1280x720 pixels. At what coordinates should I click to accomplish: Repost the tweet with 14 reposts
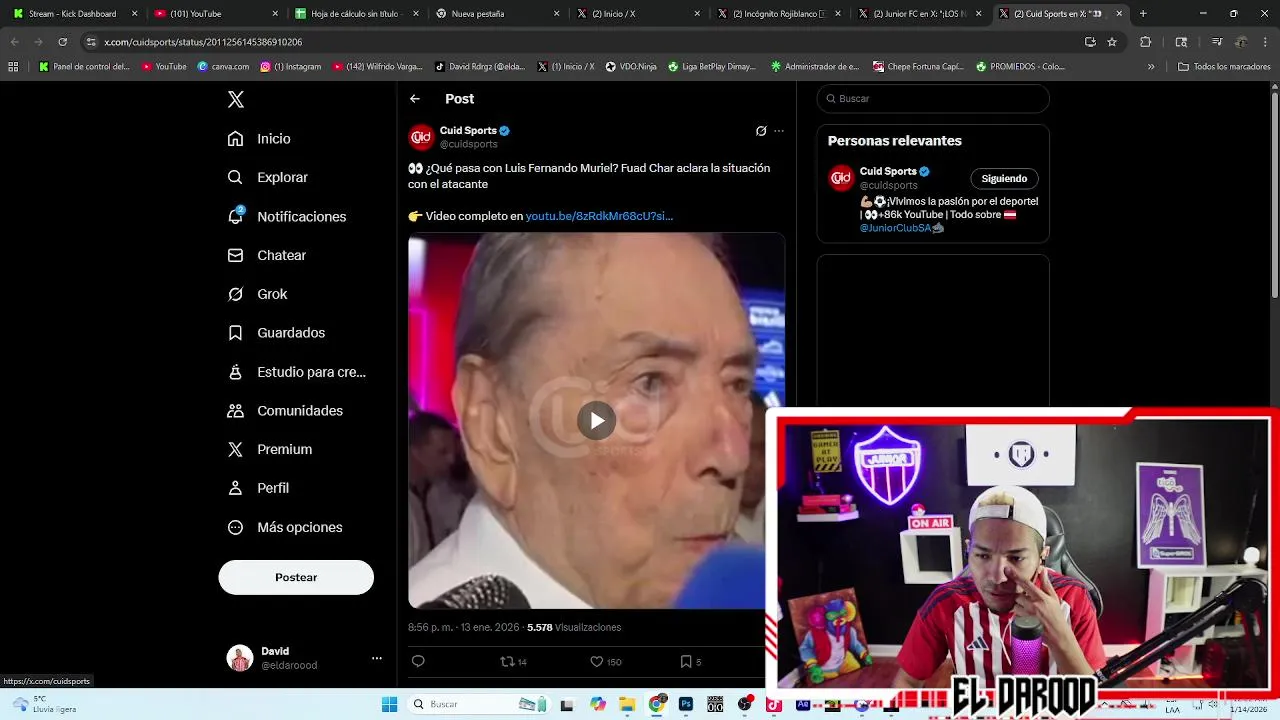[x=513, y=661]
